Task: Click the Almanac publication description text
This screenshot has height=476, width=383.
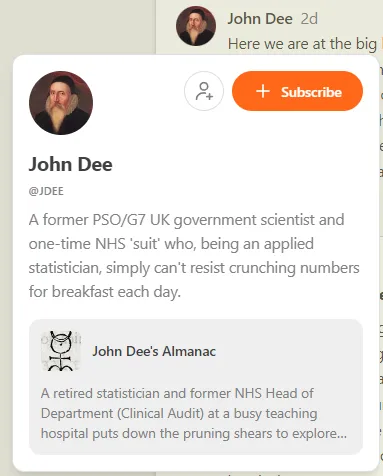Action: pyautogui.click(x=194, y=413)
